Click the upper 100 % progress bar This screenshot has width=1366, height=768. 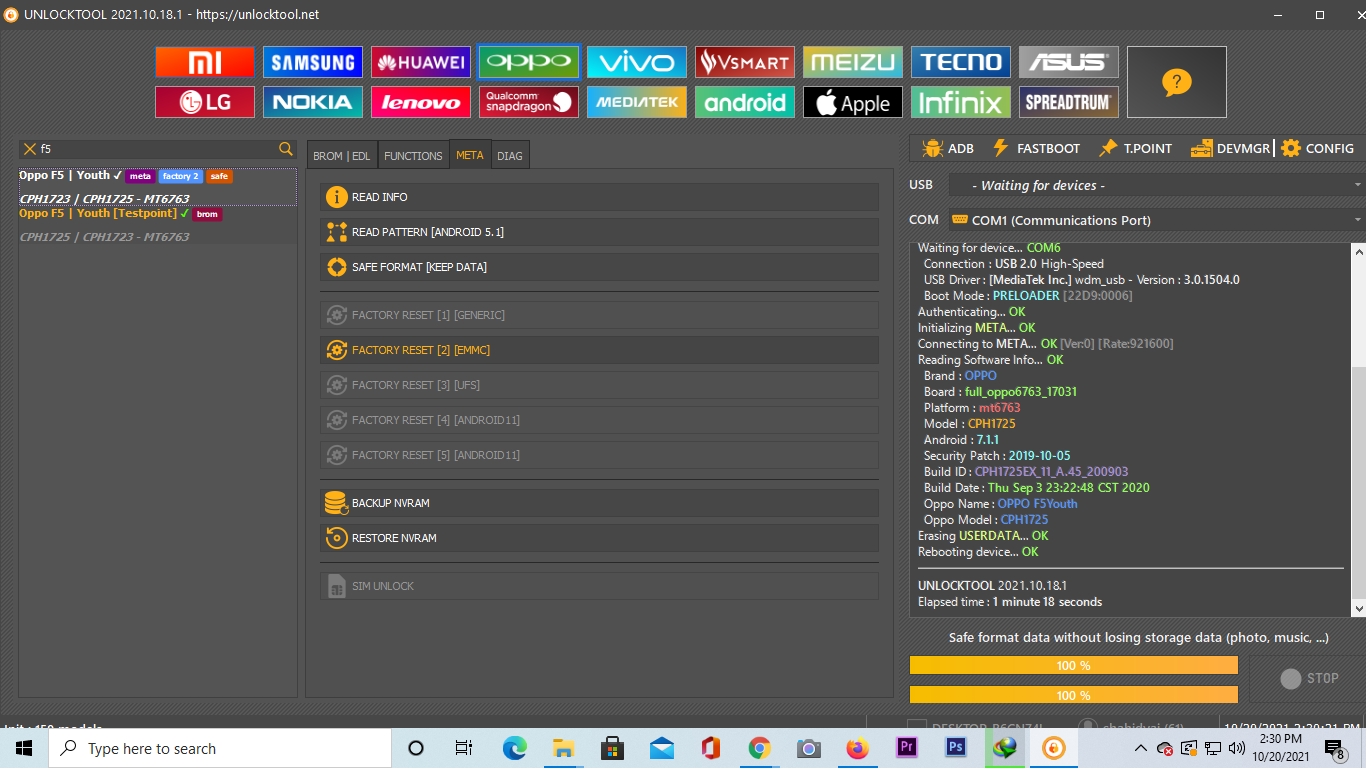tap(1073, 665)
